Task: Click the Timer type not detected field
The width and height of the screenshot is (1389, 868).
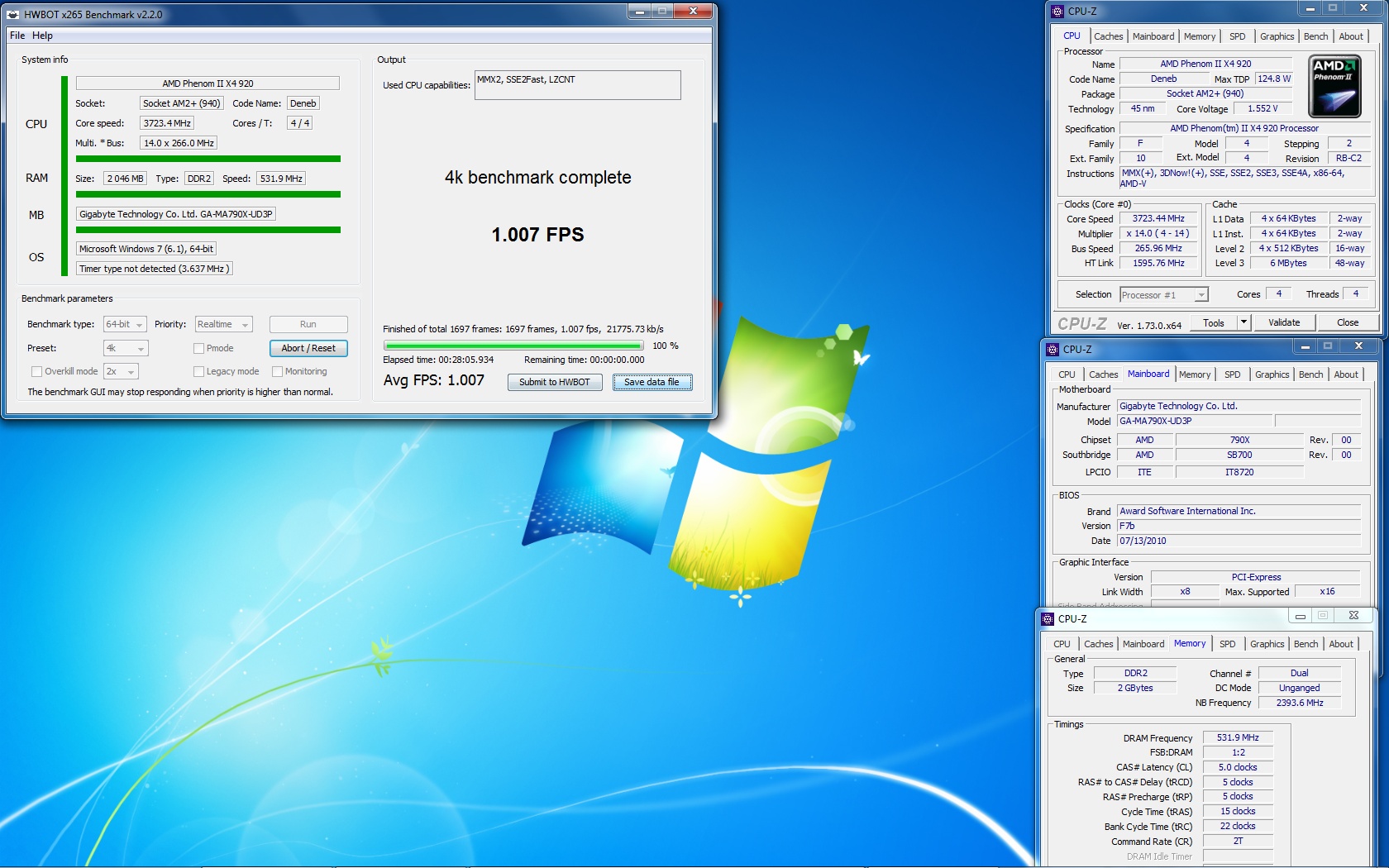Action: 154,269
